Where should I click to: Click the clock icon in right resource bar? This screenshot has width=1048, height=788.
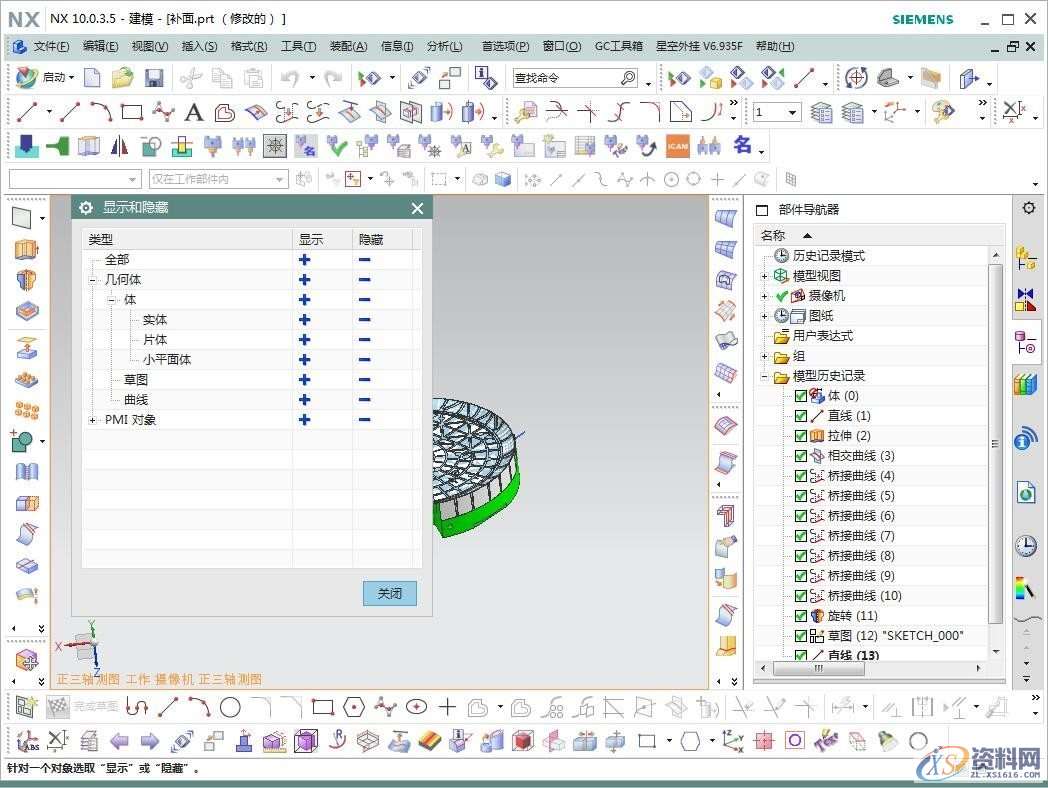tap(1025, 546)
